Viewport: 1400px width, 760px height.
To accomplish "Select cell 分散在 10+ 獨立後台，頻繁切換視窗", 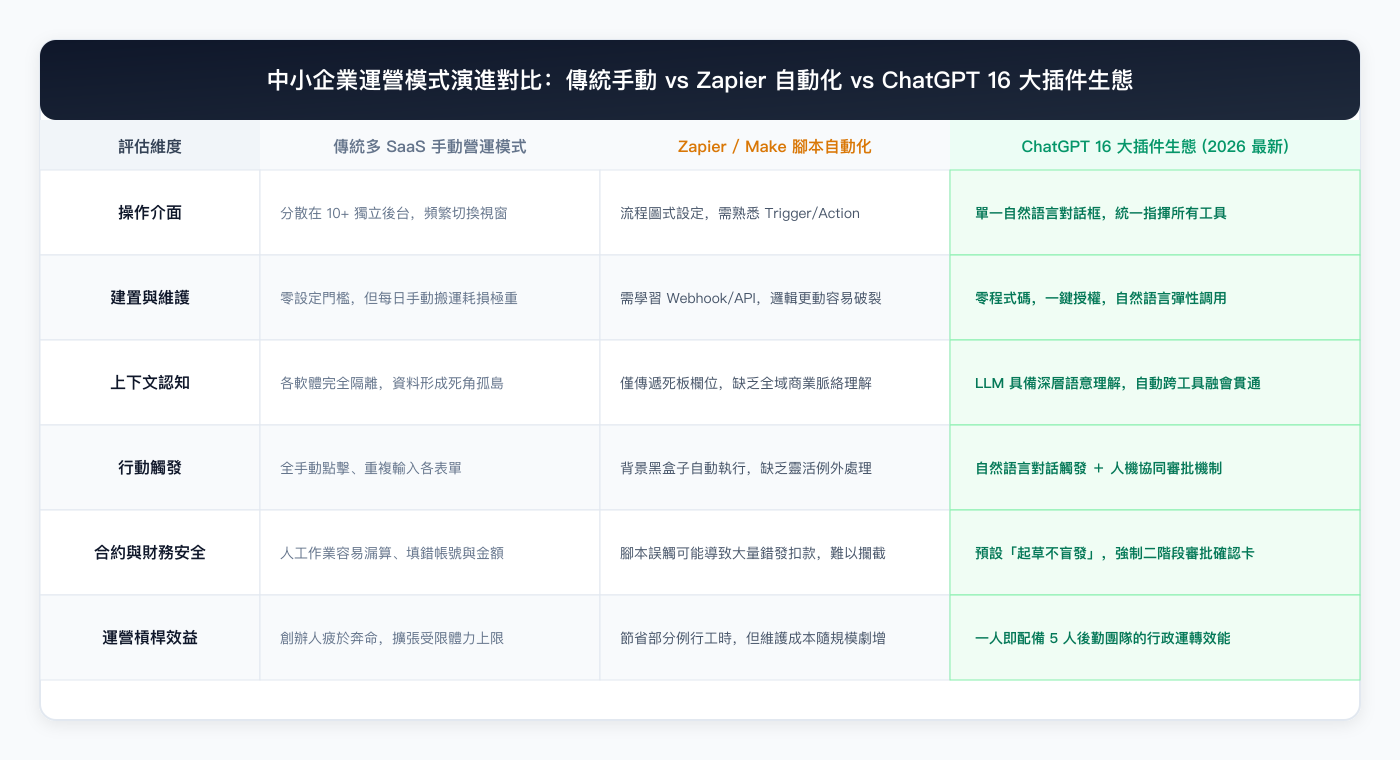I will coord(430,213).
